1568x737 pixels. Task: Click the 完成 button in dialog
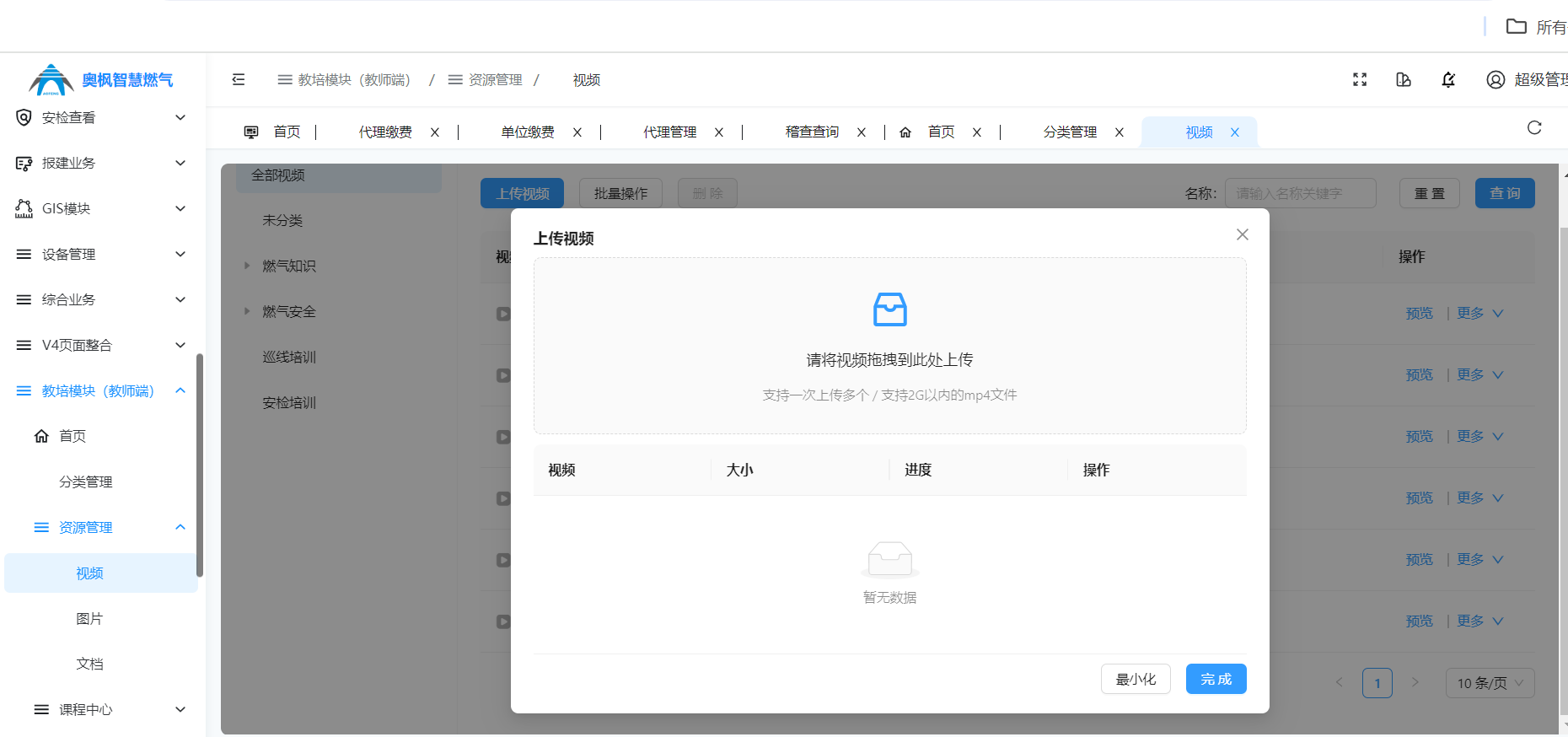pyautogui.click(x=1216, y=679)
